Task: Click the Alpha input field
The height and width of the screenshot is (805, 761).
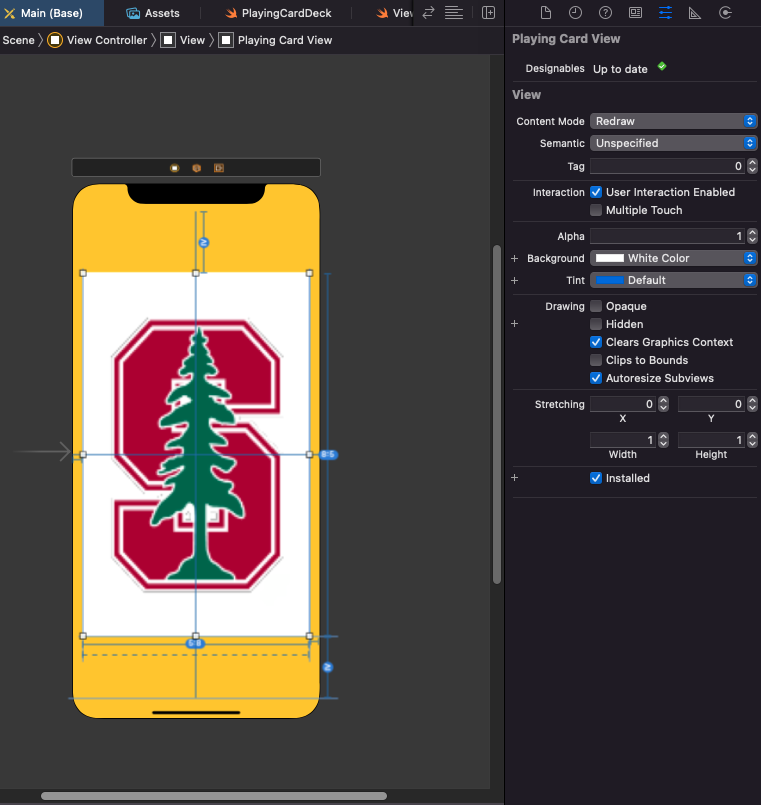Action: [668, 236]
